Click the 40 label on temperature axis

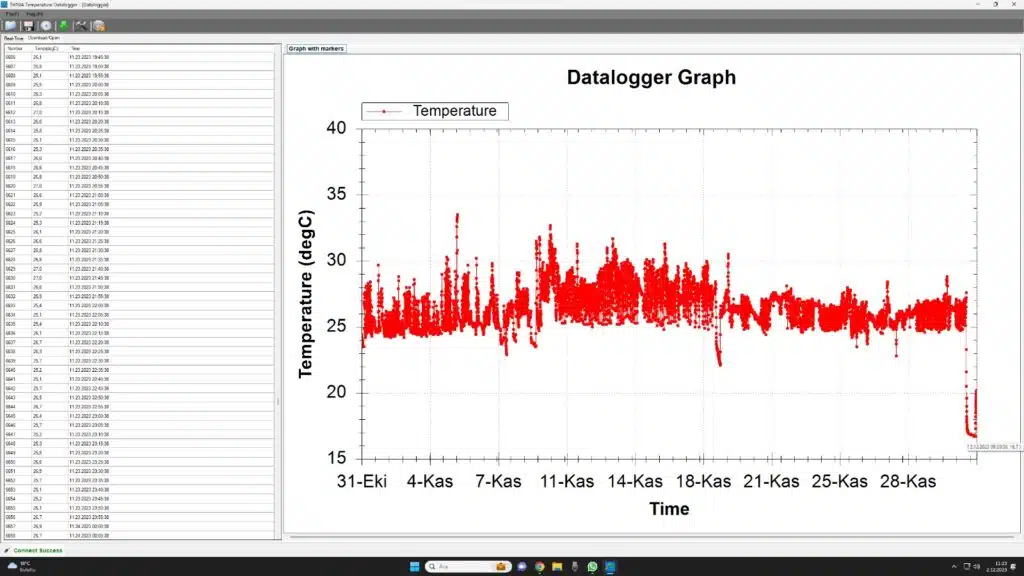[x=336, y=128]
